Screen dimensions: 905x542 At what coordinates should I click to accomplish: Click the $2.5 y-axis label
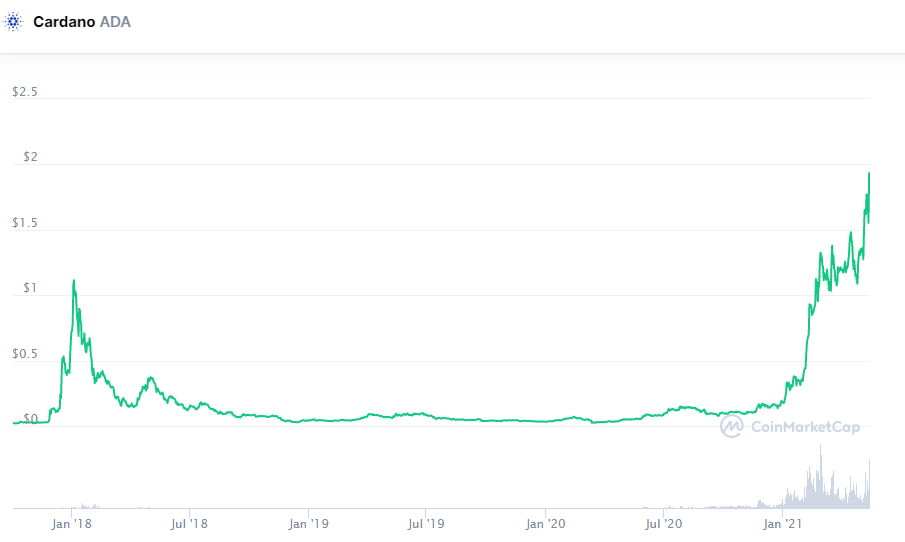pyautogui.click(x=25, y=92)
